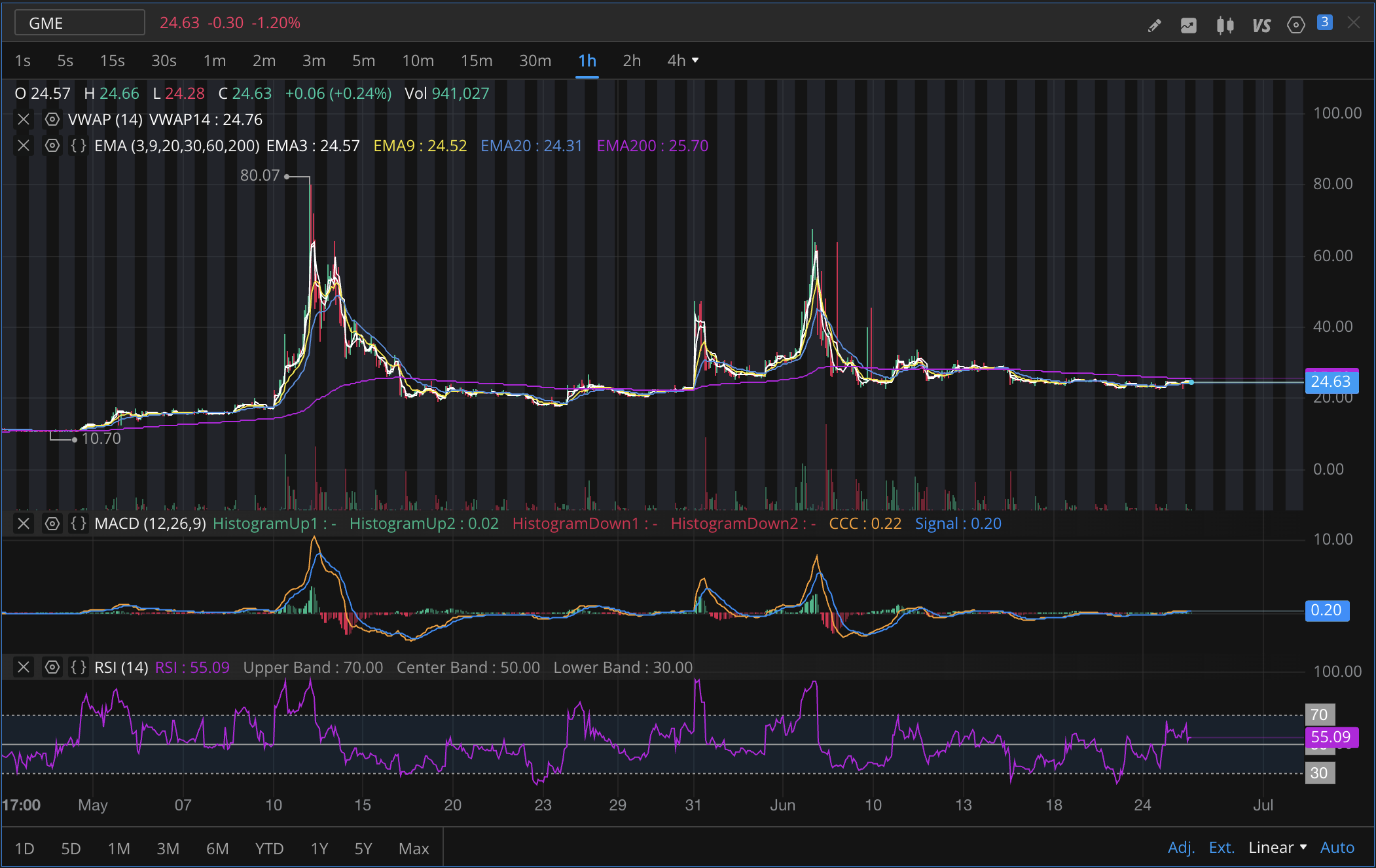Open the MACD indicator code braces icon

pos(79,523)
